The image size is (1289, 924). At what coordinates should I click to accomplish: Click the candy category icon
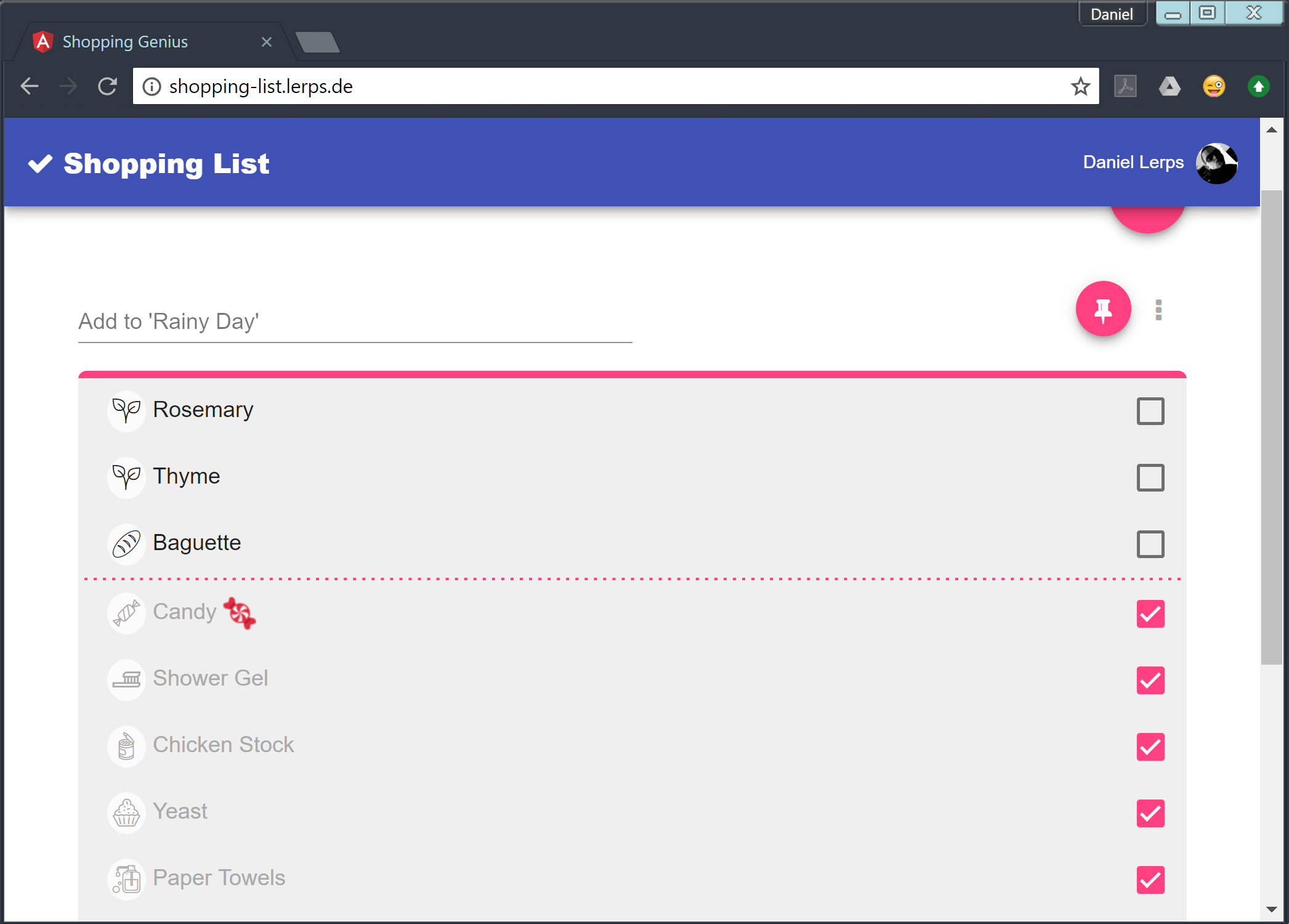pyautogui.click(x=126, y=613)
